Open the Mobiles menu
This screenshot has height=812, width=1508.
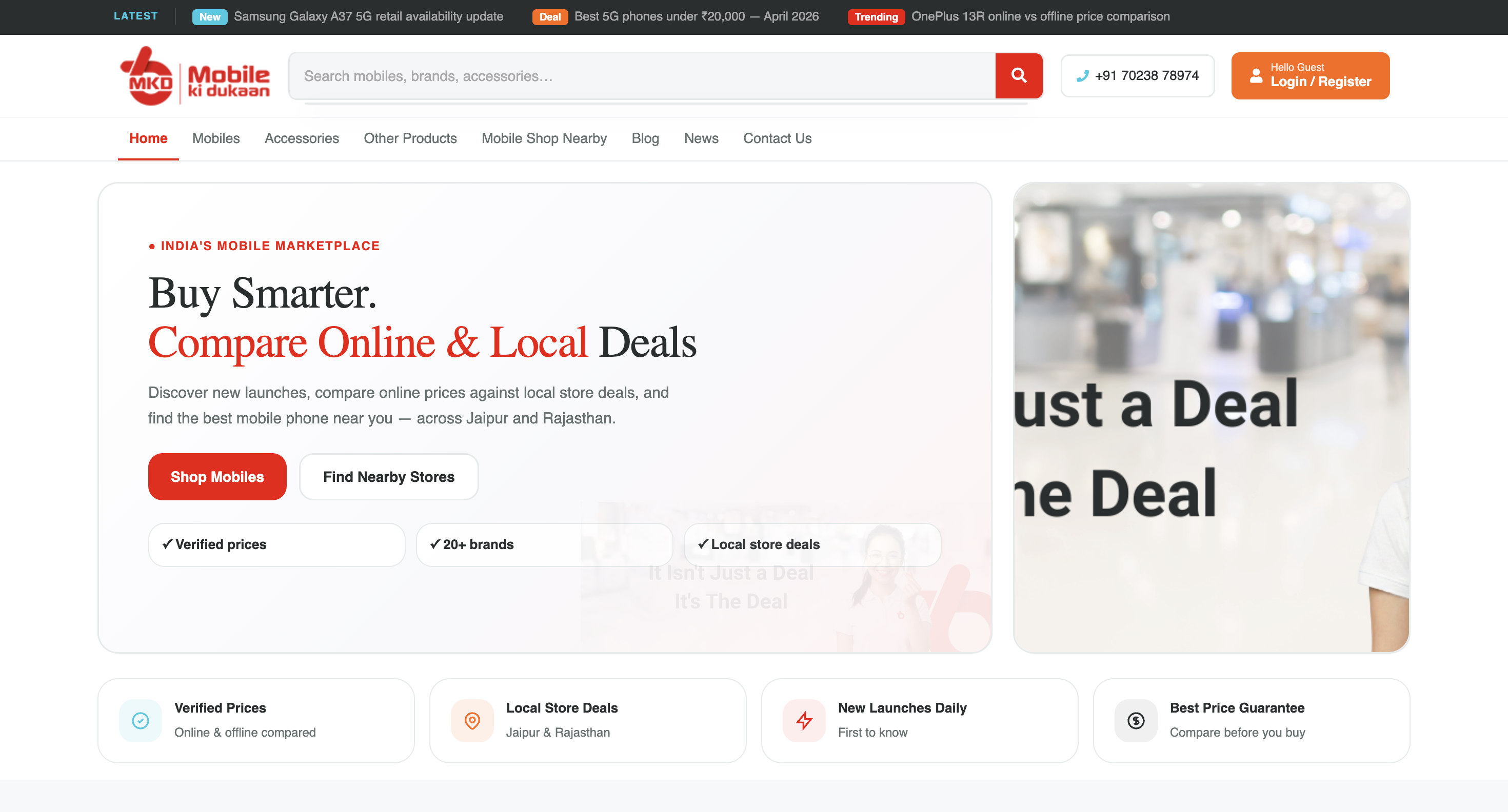tap(215, 138)
